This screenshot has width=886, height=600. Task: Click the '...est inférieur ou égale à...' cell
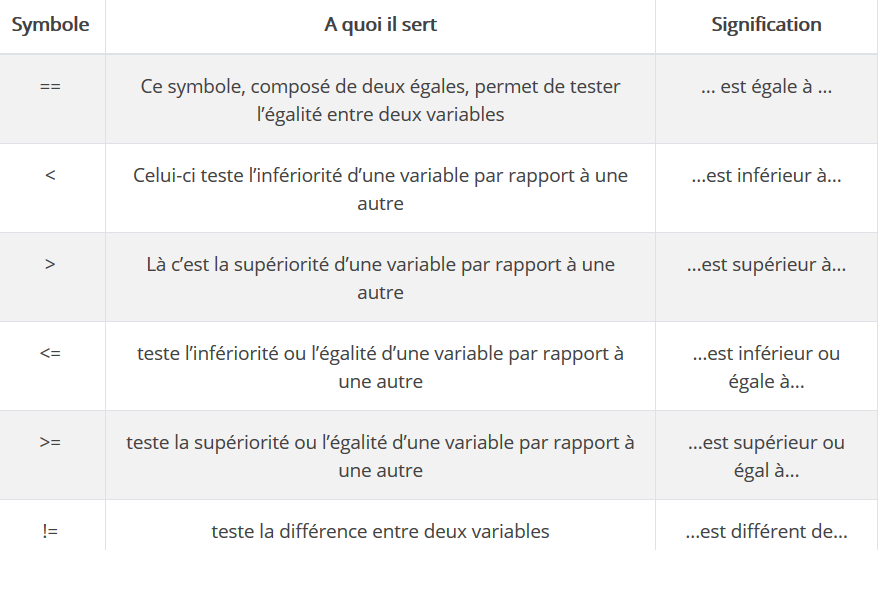766,367
